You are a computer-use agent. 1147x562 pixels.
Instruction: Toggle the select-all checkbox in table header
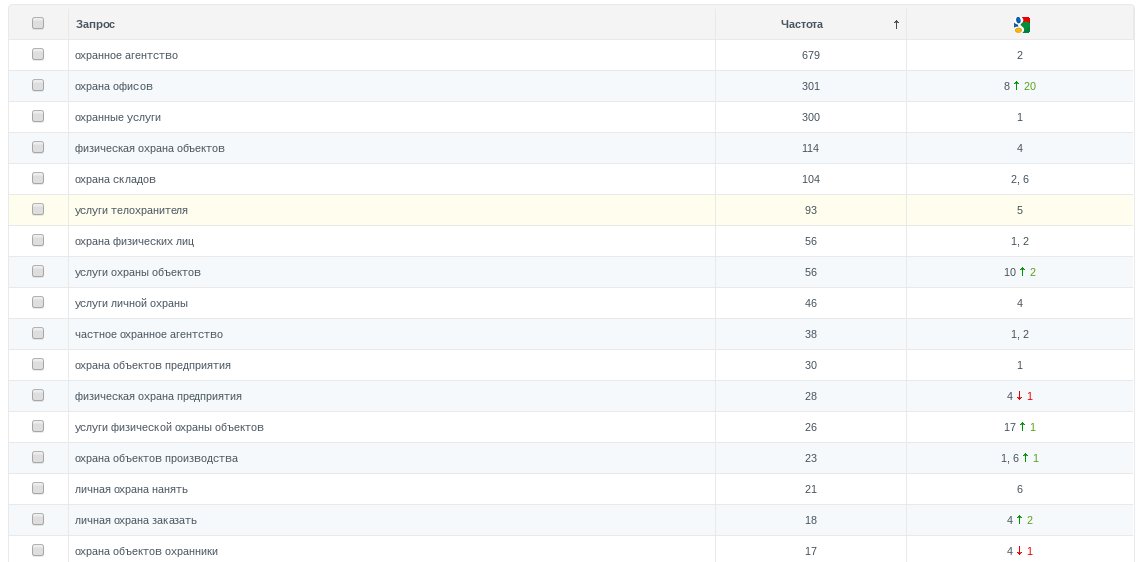pos(38,23)
